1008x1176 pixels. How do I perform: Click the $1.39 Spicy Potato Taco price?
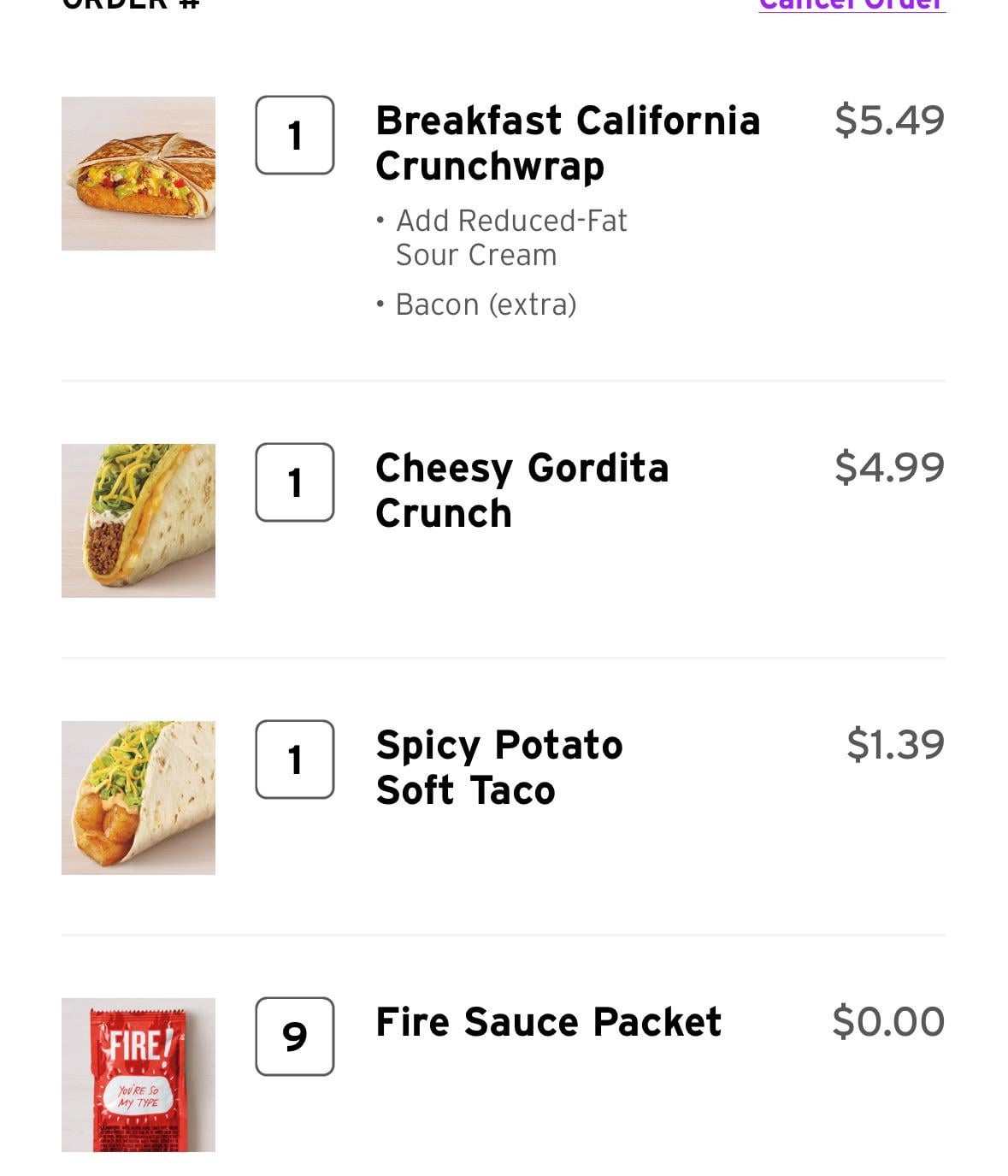(x=895, y=744)
